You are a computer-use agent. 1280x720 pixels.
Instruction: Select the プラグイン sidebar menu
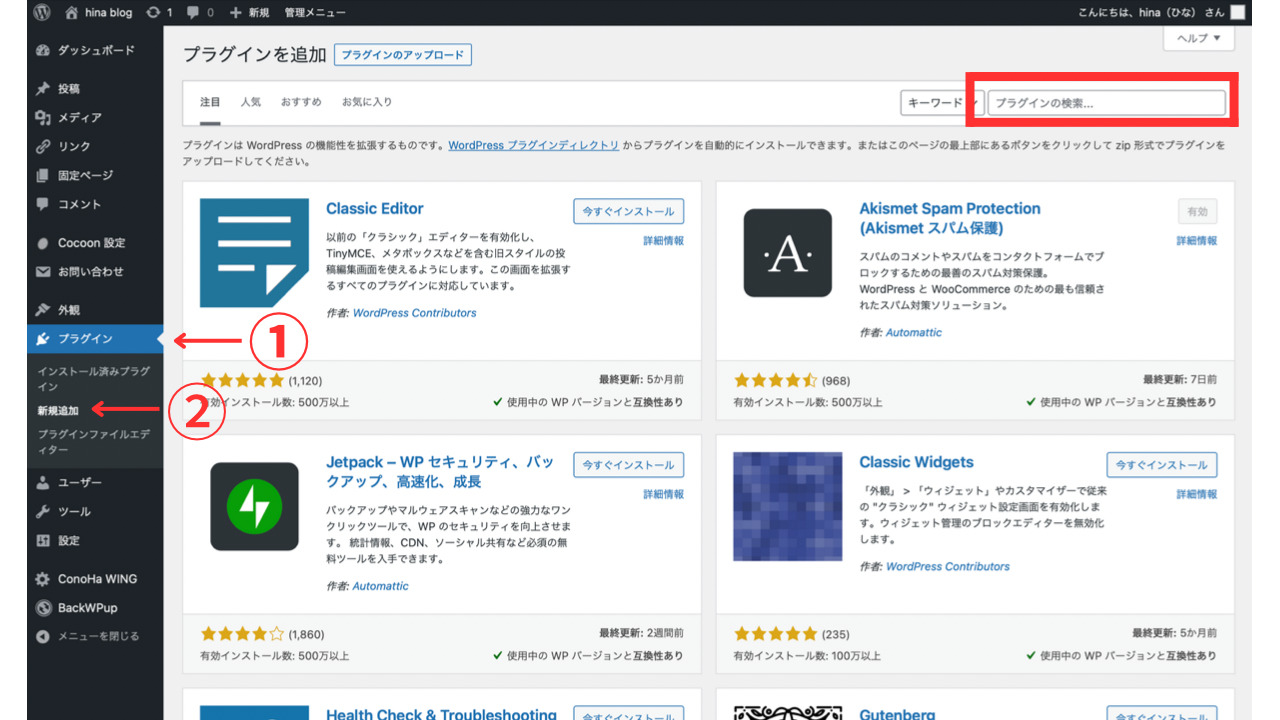95,339
